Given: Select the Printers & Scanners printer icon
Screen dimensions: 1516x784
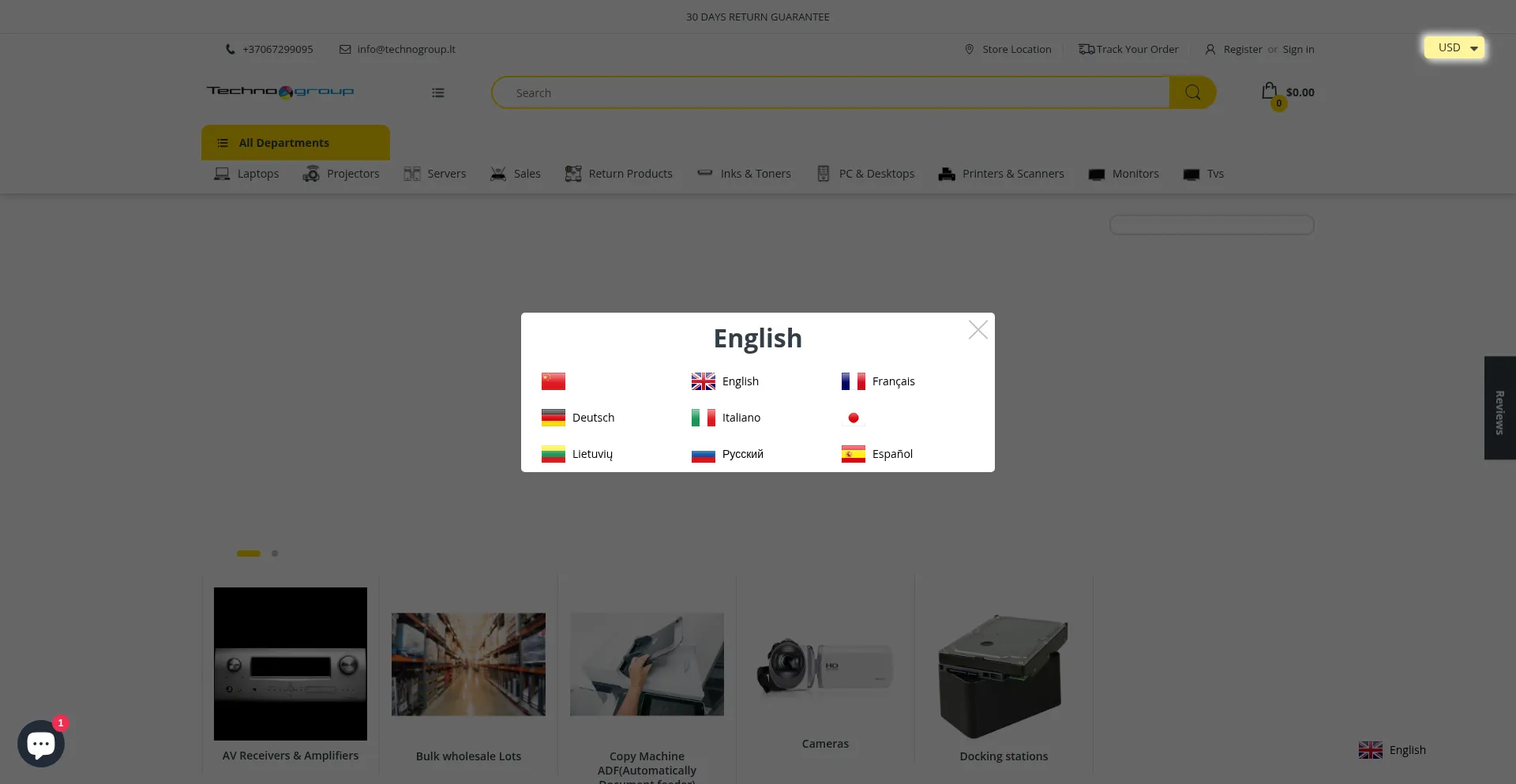Looking at the screenshot, I should pos(947,174).
